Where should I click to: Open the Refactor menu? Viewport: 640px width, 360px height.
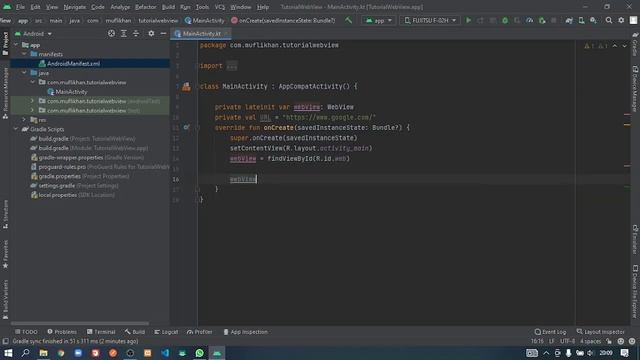point(145,7)
